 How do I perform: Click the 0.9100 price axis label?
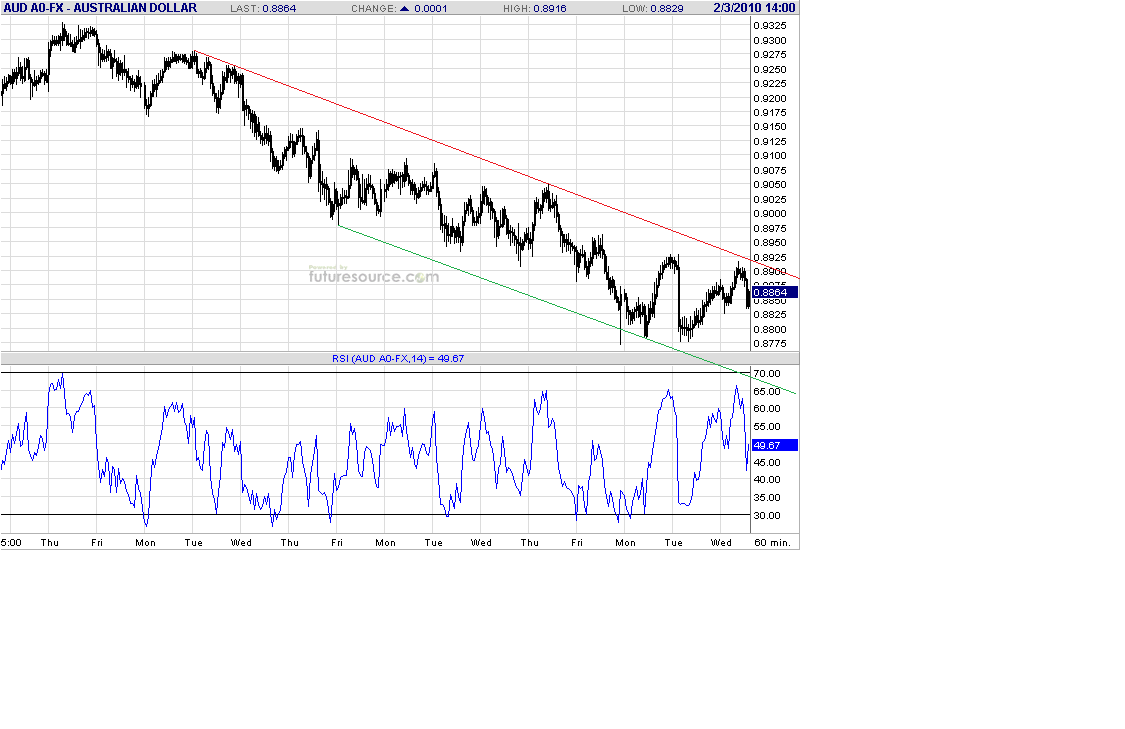pos(770,156)
